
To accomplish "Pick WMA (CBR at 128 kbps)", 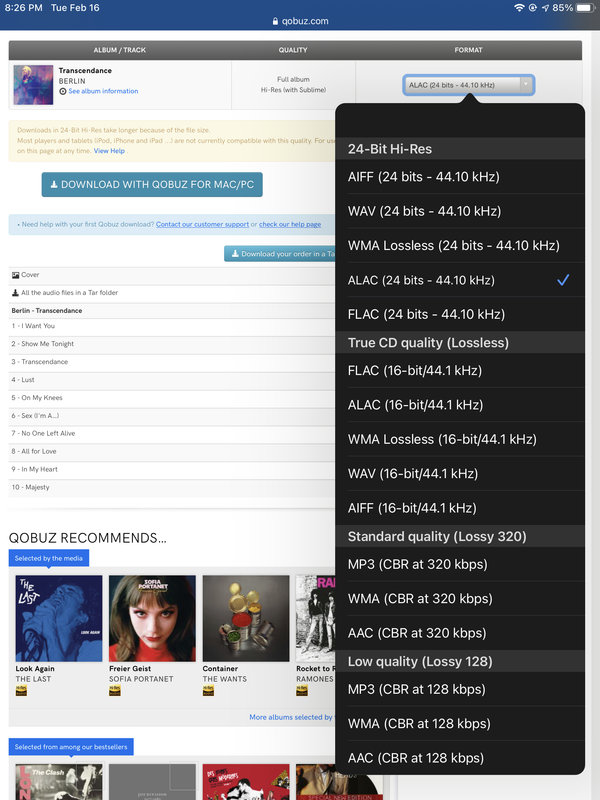I will pos(460,723).
